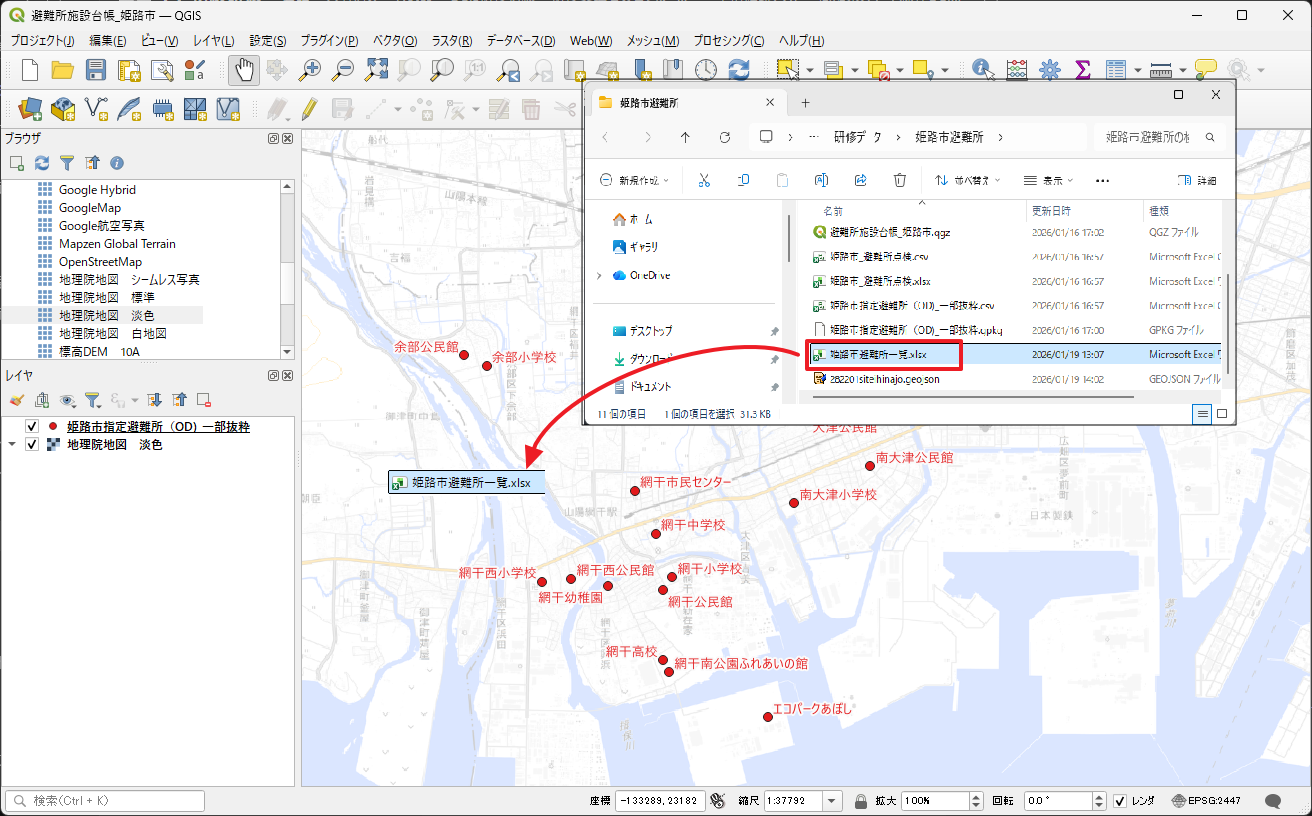Select the Pan Map hand tool
The width and height of the screenshot is (1312, 816).
coord(244,70)
